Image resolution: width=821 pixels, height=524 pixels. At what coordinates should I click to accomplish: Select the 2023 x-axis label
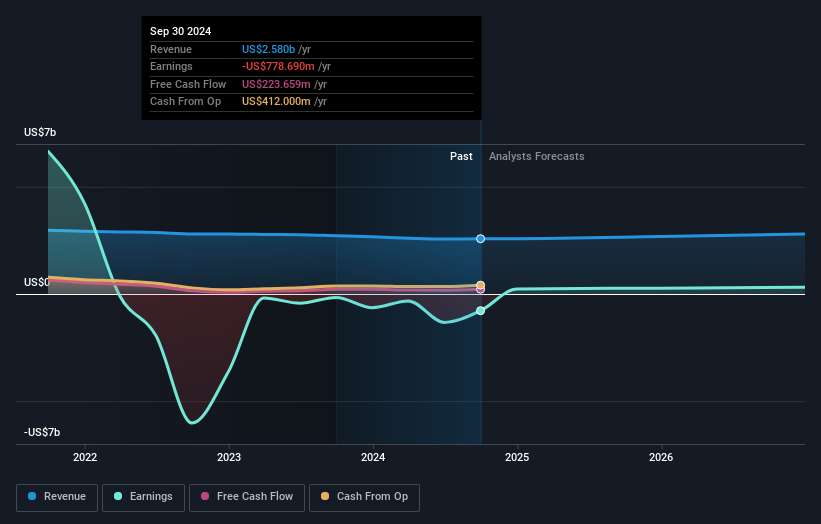(229, 458)
